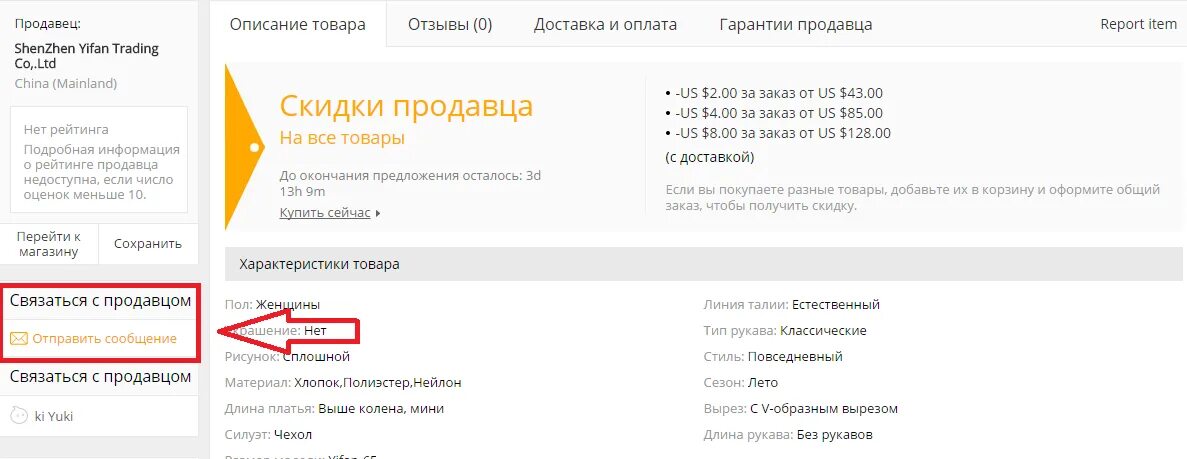Click the Скидки продавца banner heading

tap(407, 106)
